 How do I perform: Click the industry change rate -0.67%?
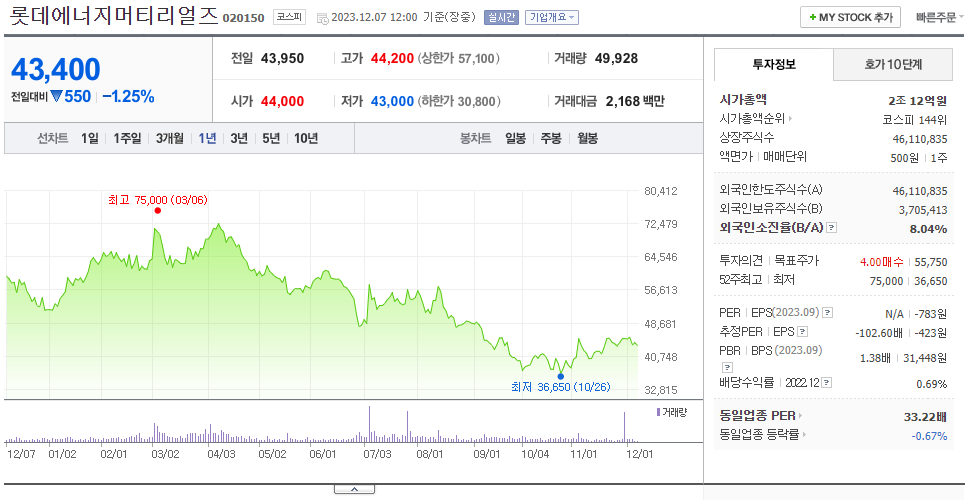(x=929, y=436)
